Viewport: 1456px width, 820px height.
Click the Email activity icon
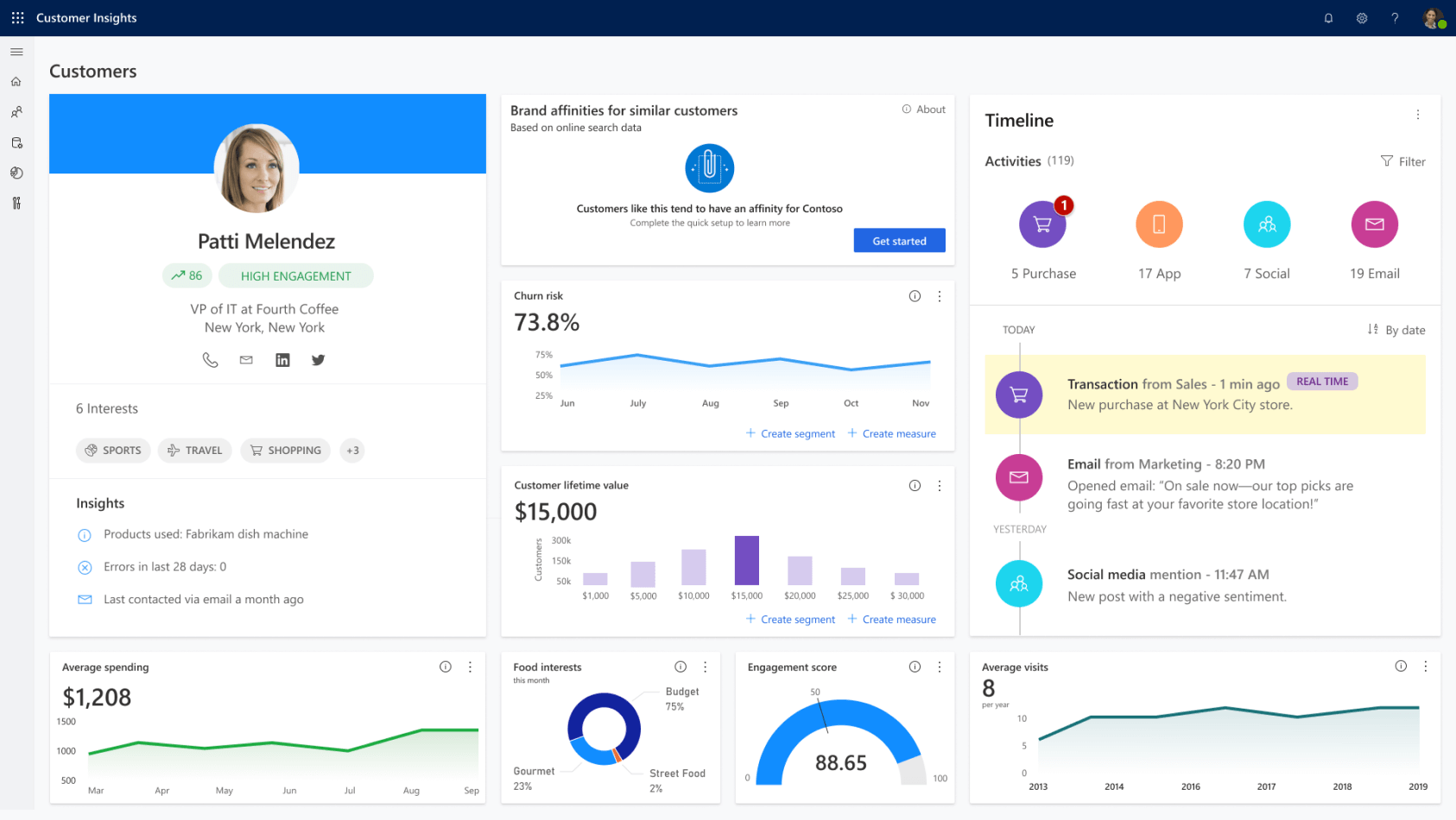(1374, 225)
